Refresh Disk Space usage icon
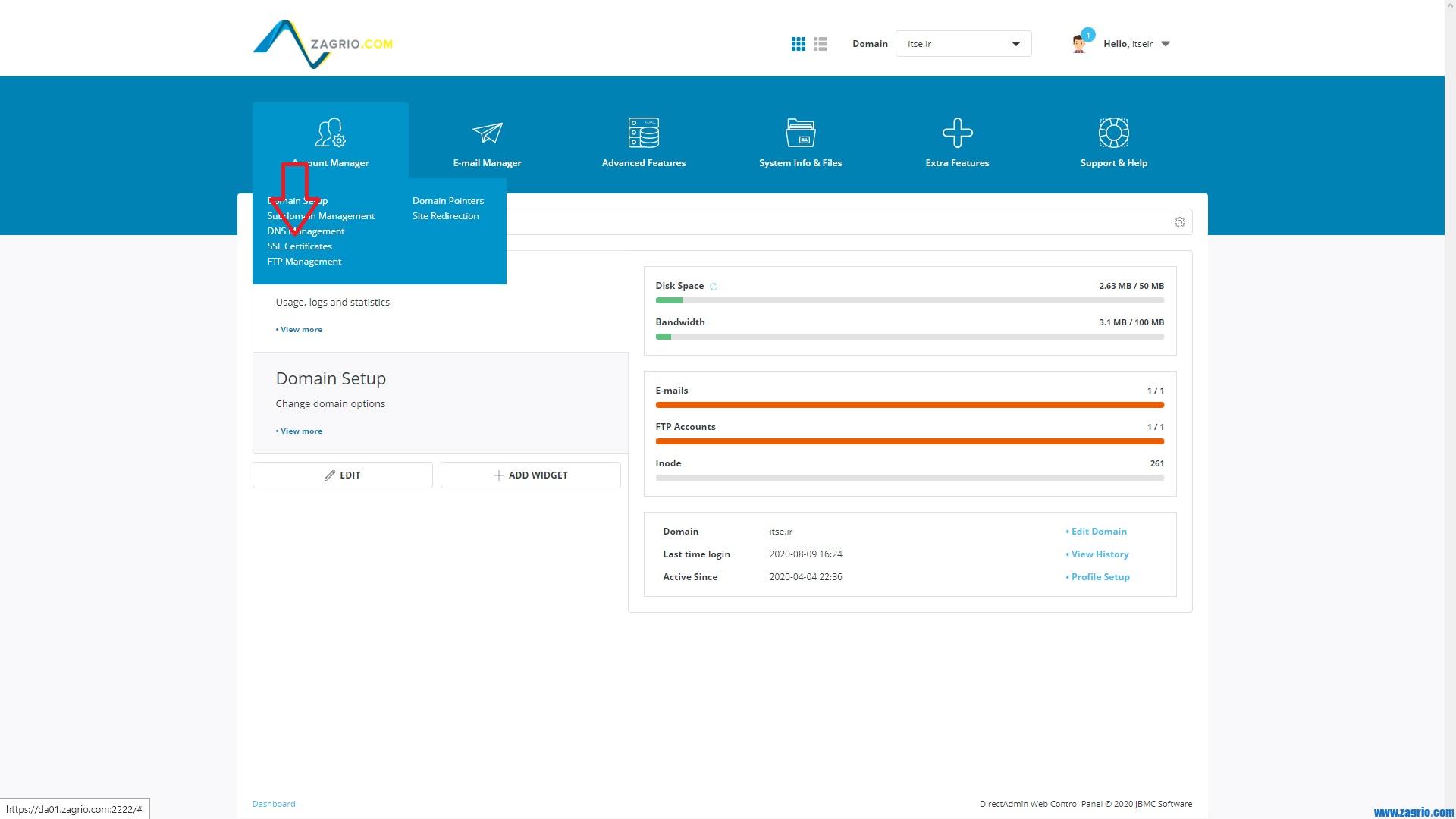Image resolution: width=1456 pixels, height=819 pixels. tap(714, 287)
